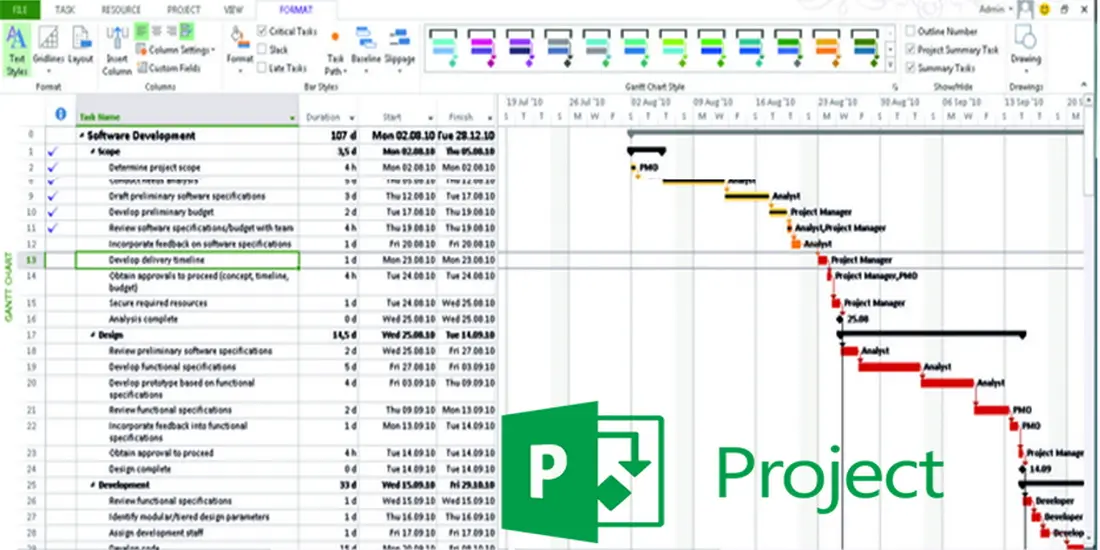Collapse the Design summary task
This screenshot has width=1100, height=550.
click(93, 335)
